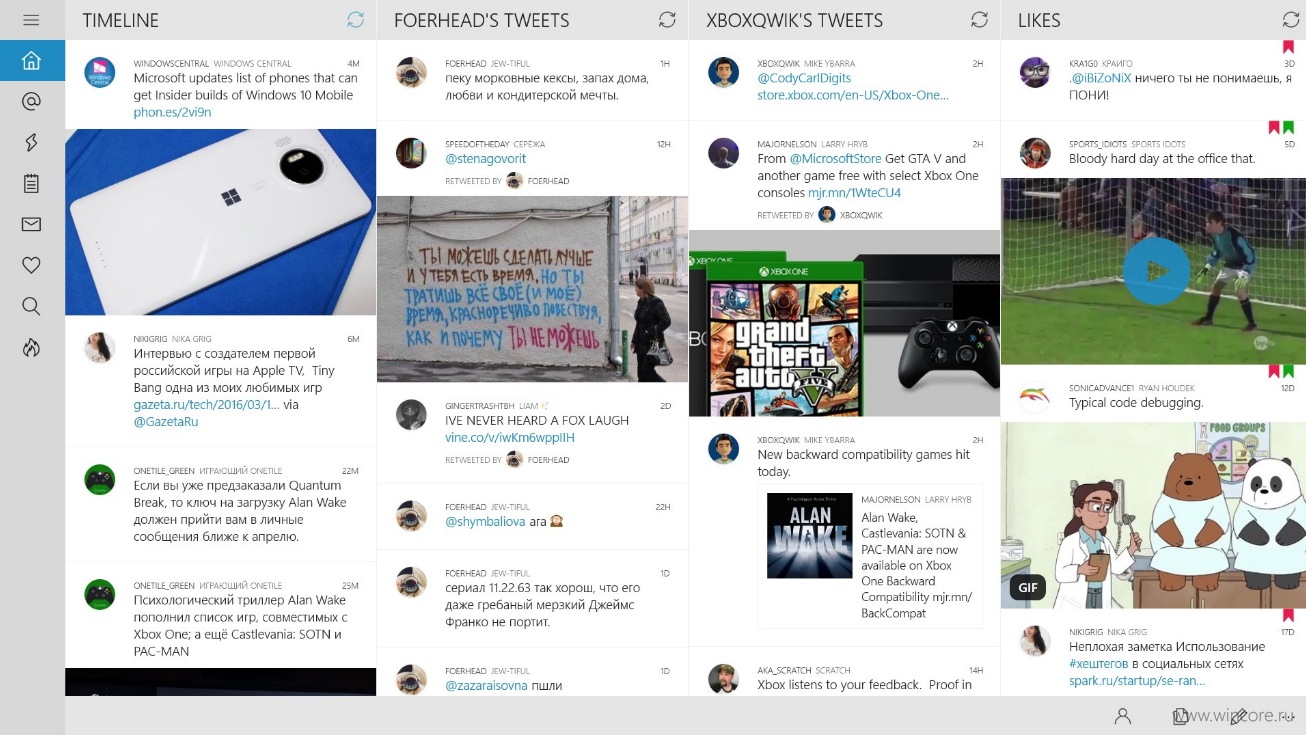Open Direct Messages envelope icon
Image resolution: width=1306 pixels, height=735 pixels.
pos(31,224)
